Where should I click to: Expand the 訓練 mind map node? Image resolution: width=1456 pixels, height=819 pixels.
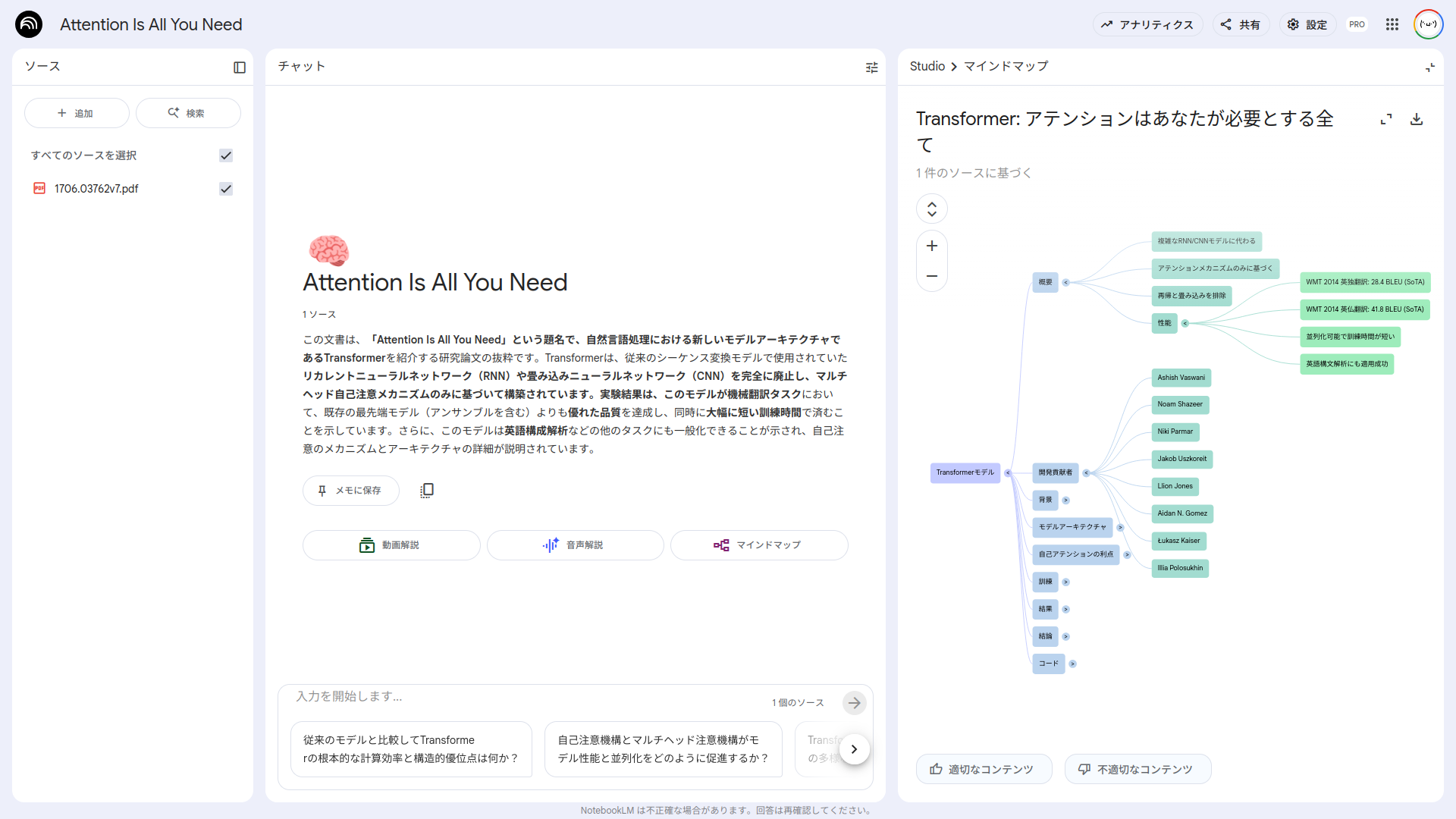[x=1065, y=582]
